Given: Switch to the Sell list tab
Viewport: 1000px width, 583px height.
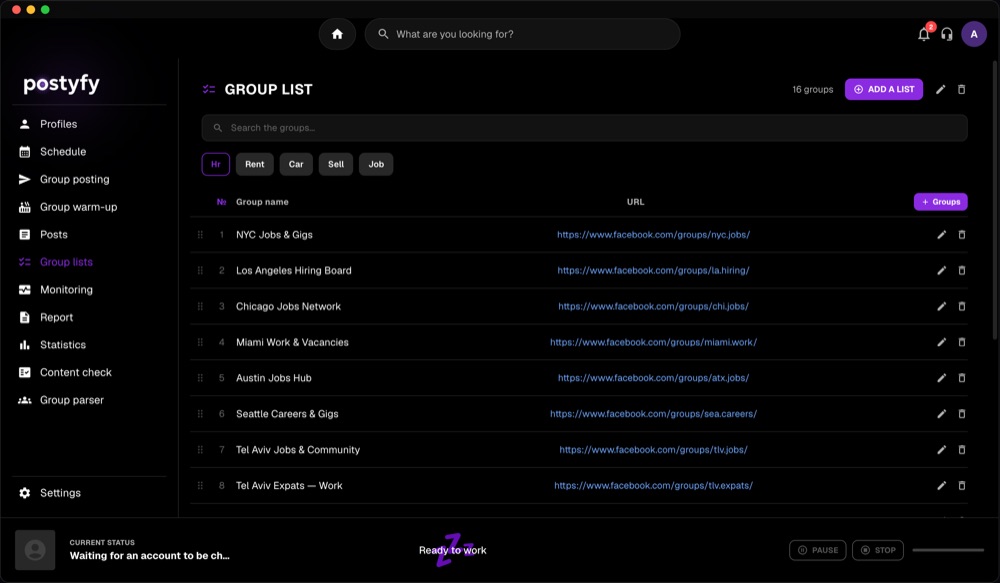Looking at the screenshot, I should [336, 164].
